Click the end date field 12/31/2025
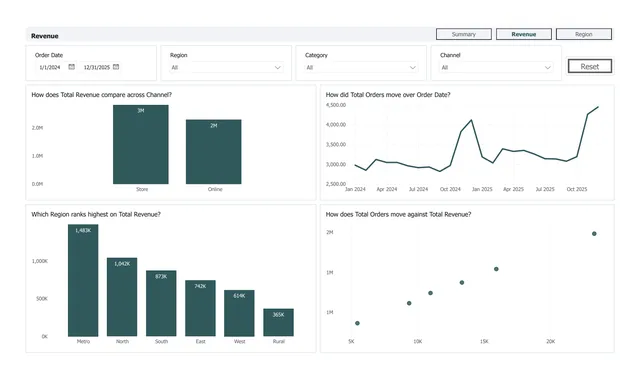This screenshot has width=640, height=370. [97, 67]
